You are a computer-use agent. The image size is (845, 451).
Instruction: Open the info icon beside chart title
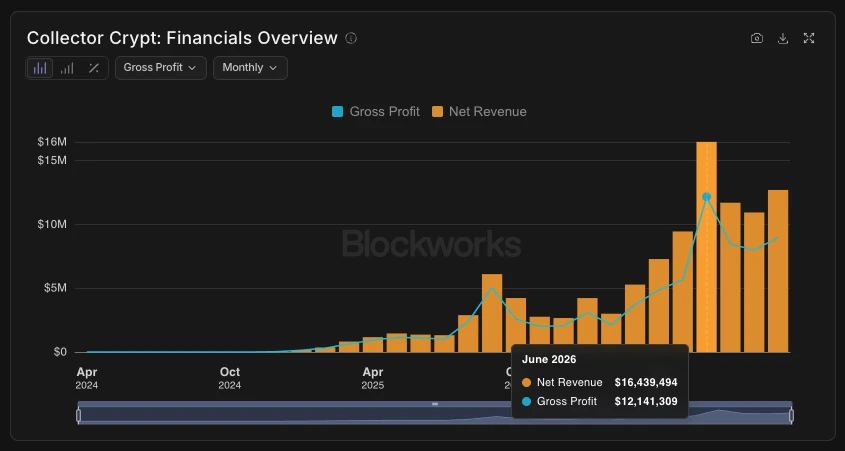tap(351, 38)
